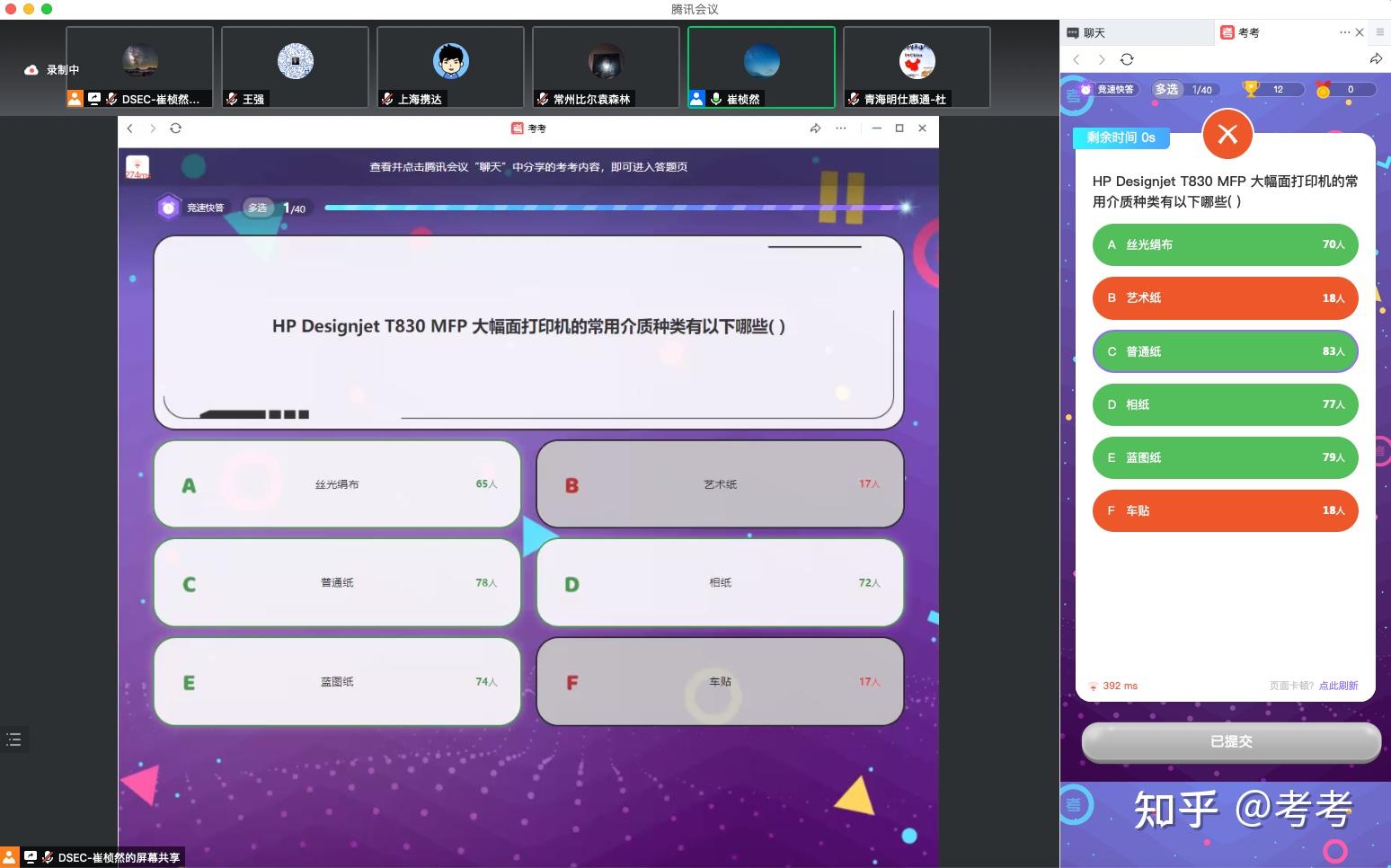Choose option F 车贴 in the side panel
Screen dimensions: 1391x868
(x=1225, y=510)
